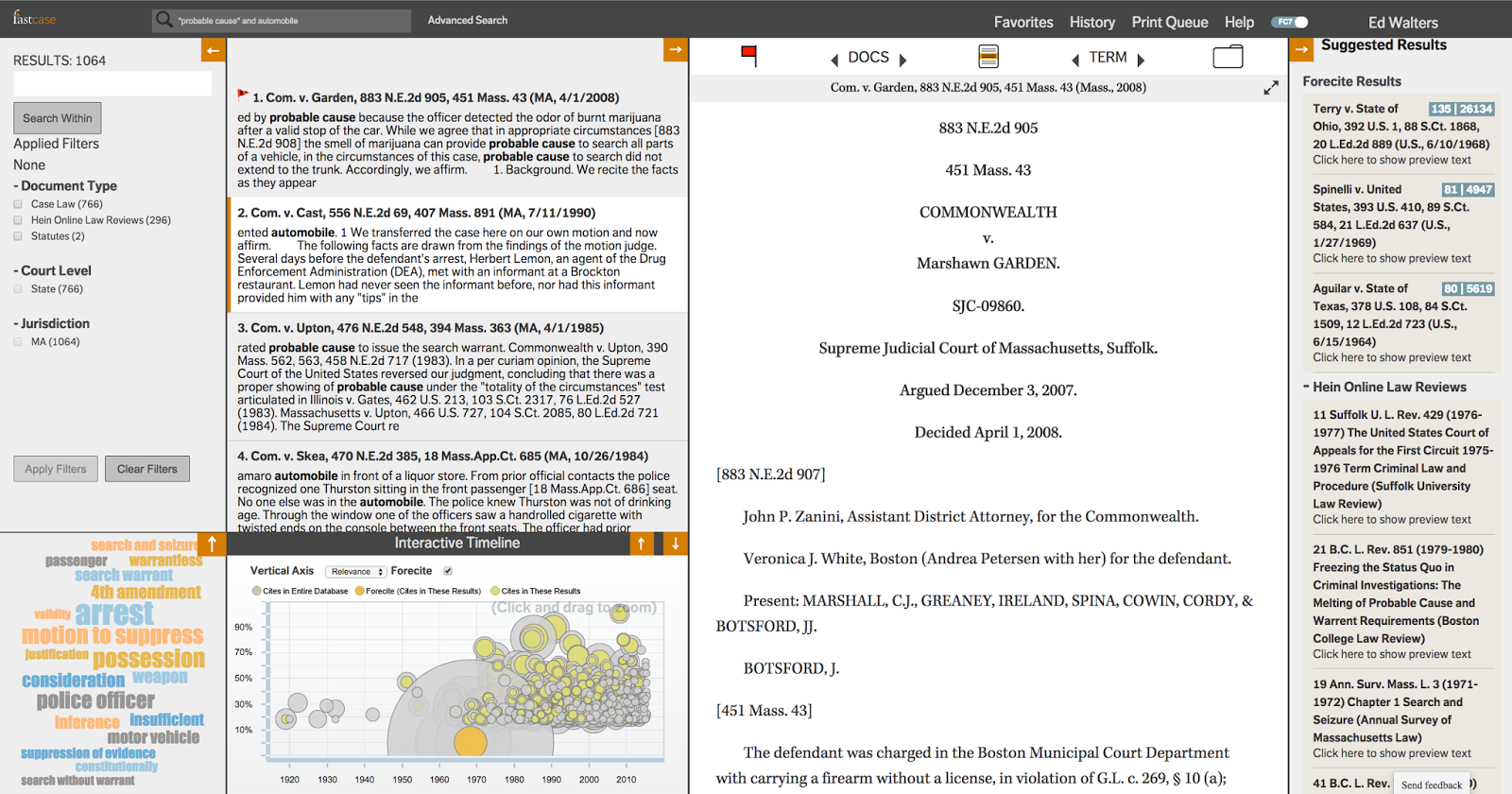Click the large orange bubble in timeline chart
This screenshot has width=1512, height=794.
pyautogui.click(x=471, y=742)
